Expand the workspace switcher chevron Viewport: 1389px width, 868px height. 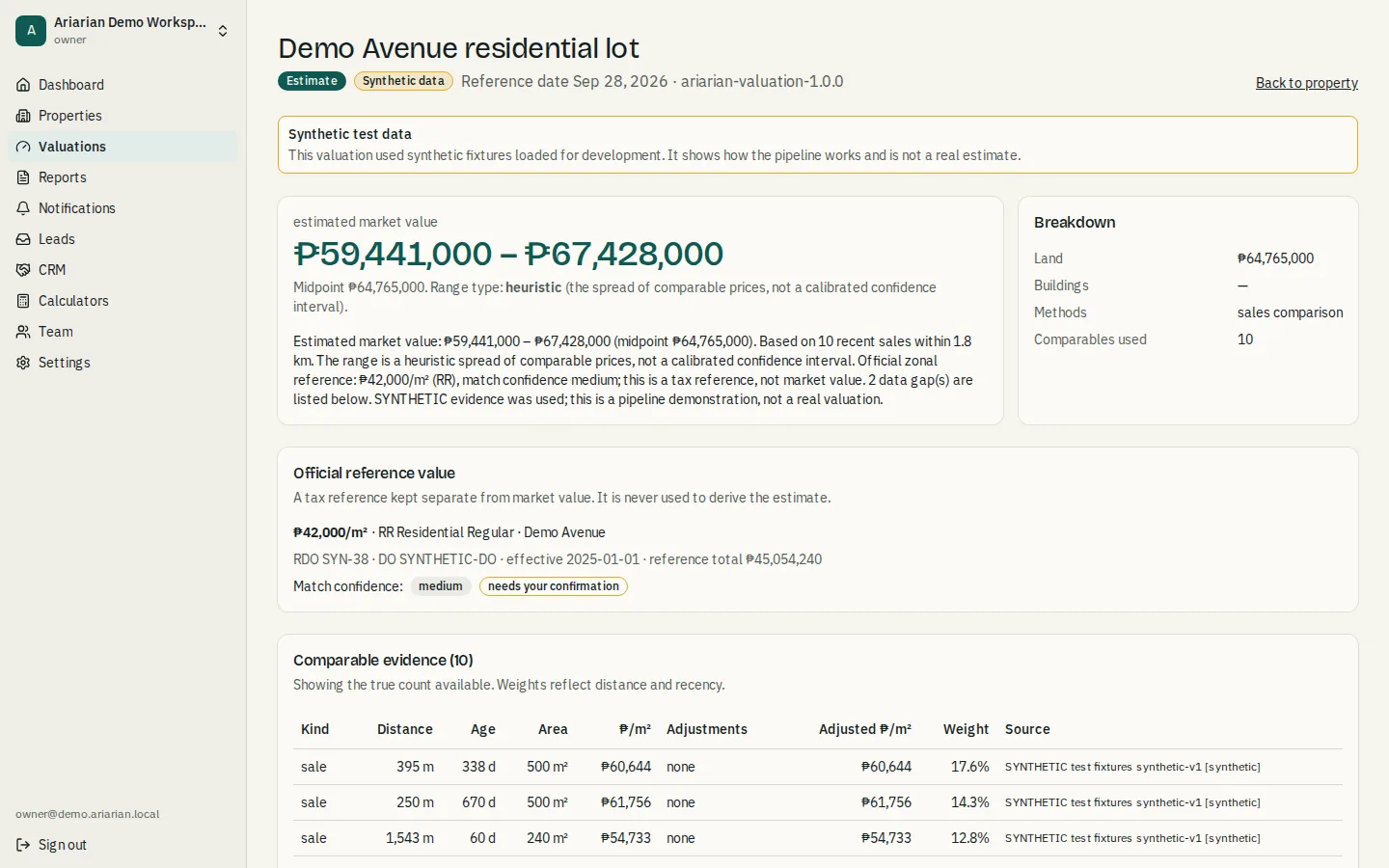tap(223, 31)
